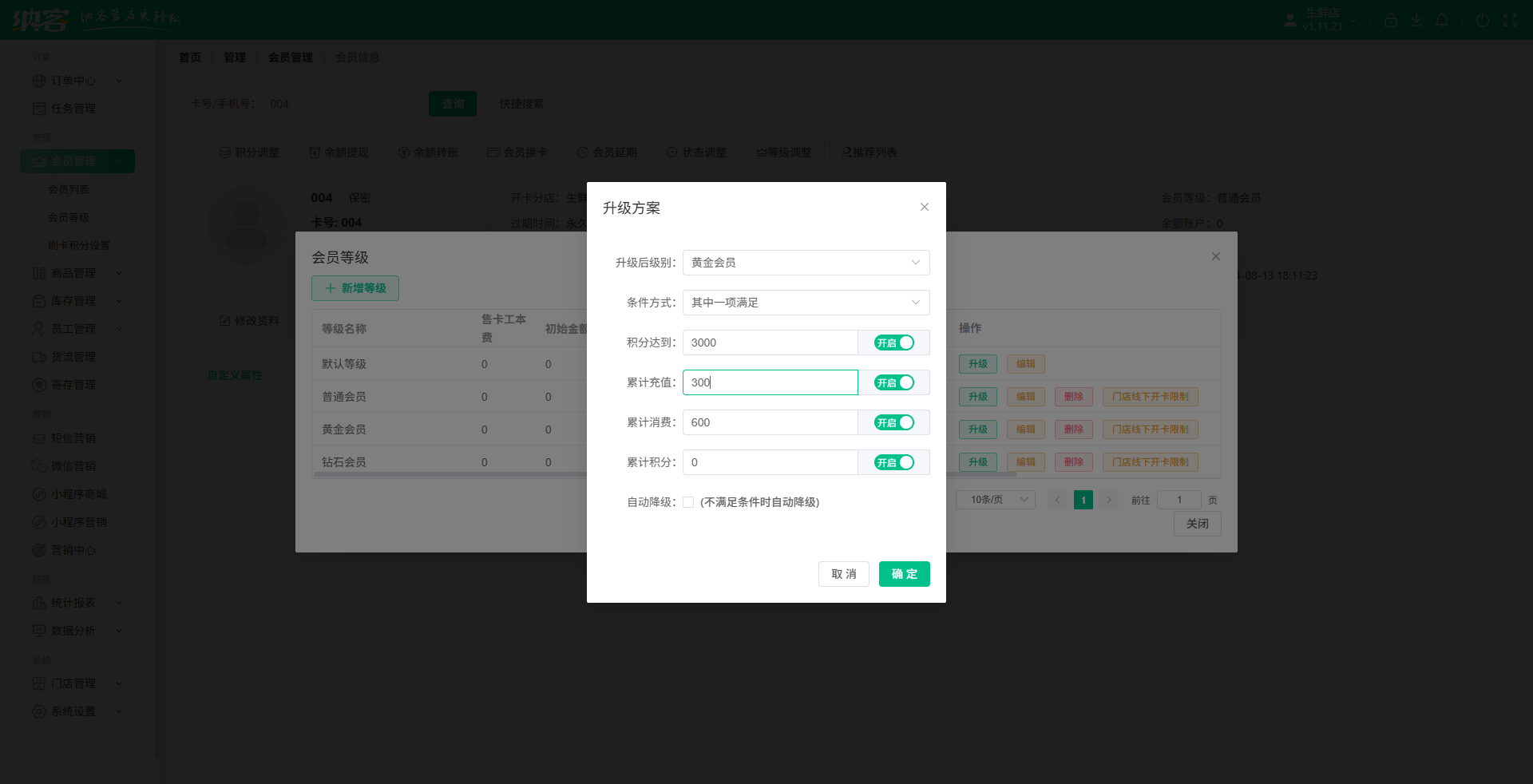Click into the 累计积分 input field
This screenshot has width=1533, height=784.
pos(770,462)
